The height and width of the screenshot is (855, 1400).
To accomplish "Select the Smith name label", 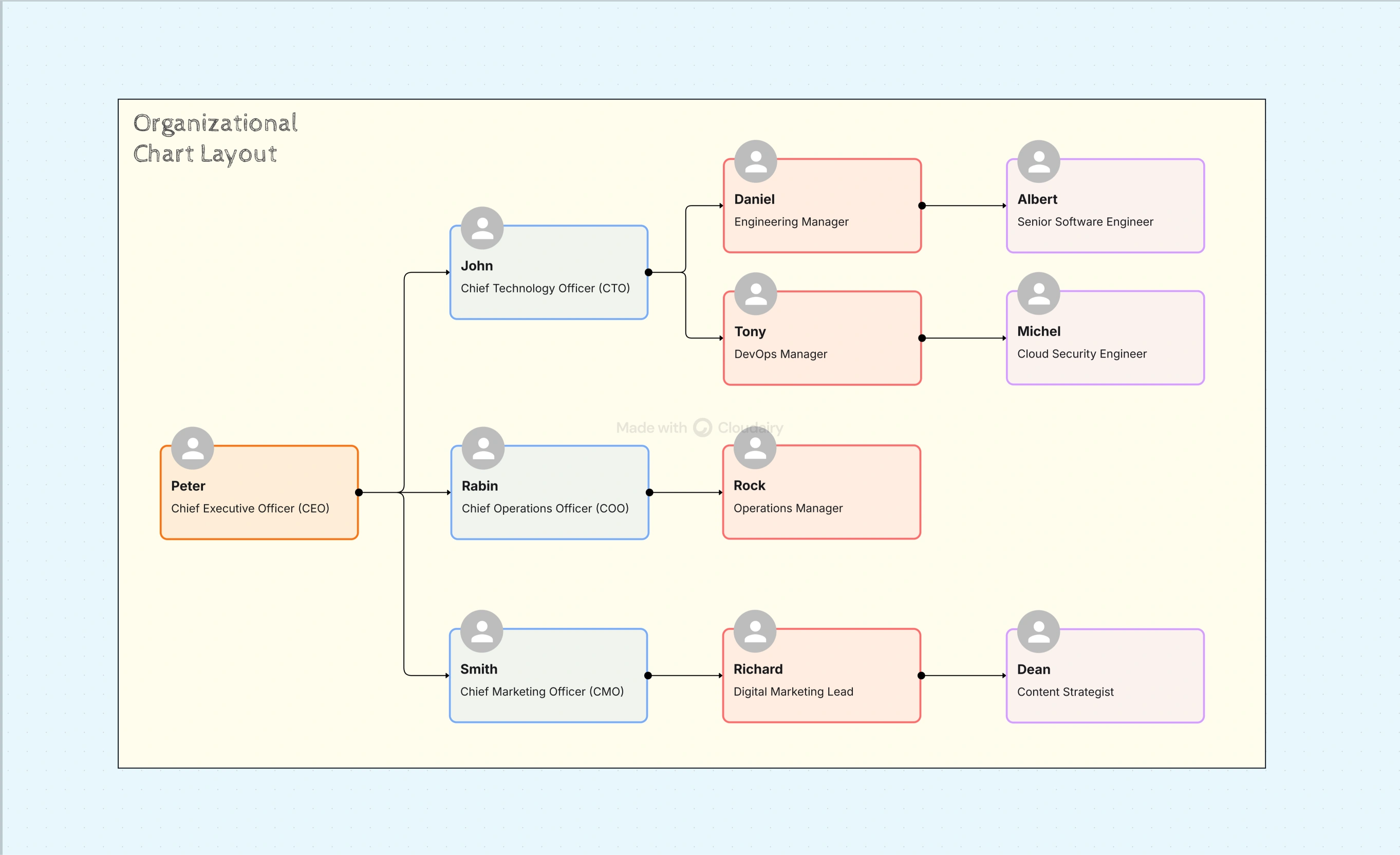I will [x=479, y=669].
